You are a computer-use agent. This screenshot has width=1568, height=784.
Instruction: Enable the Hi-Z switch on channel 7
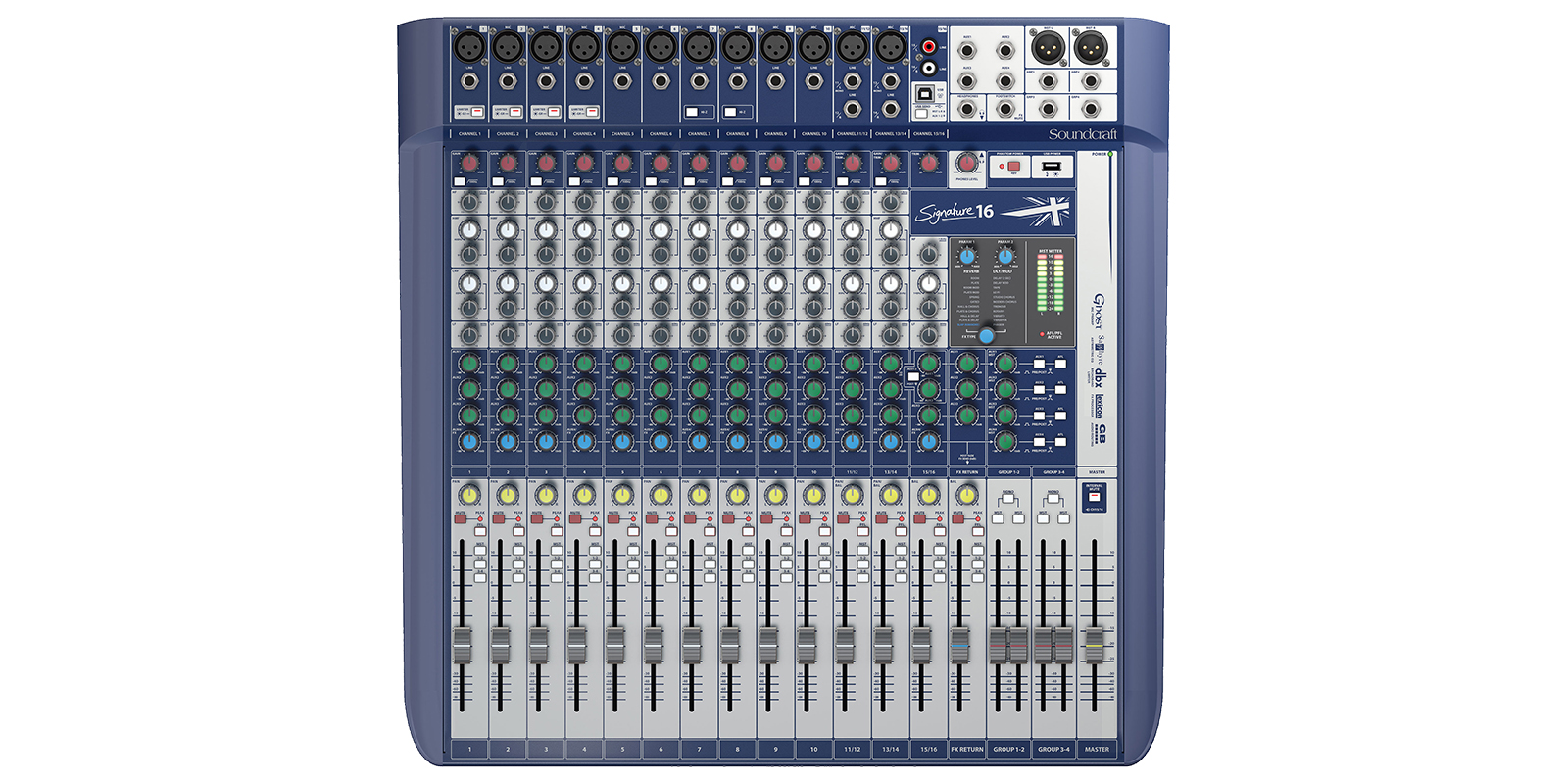(x=693, y=112)
